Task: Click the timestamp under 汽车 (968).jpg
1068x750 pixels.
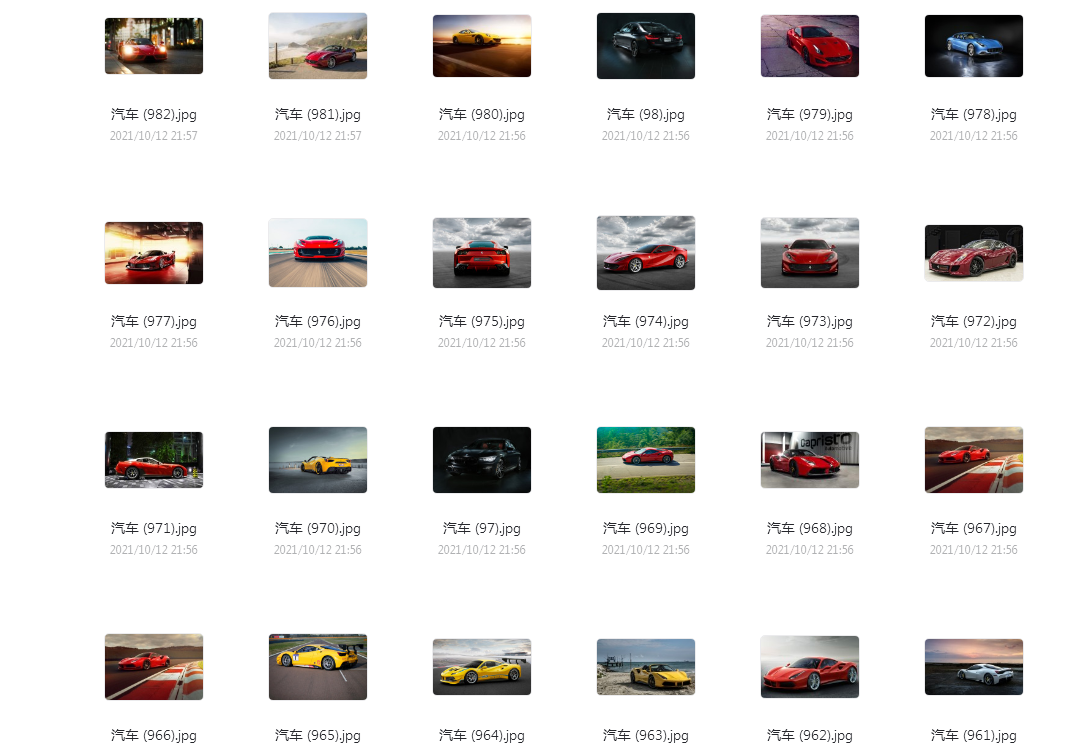Action: point(810,550)
